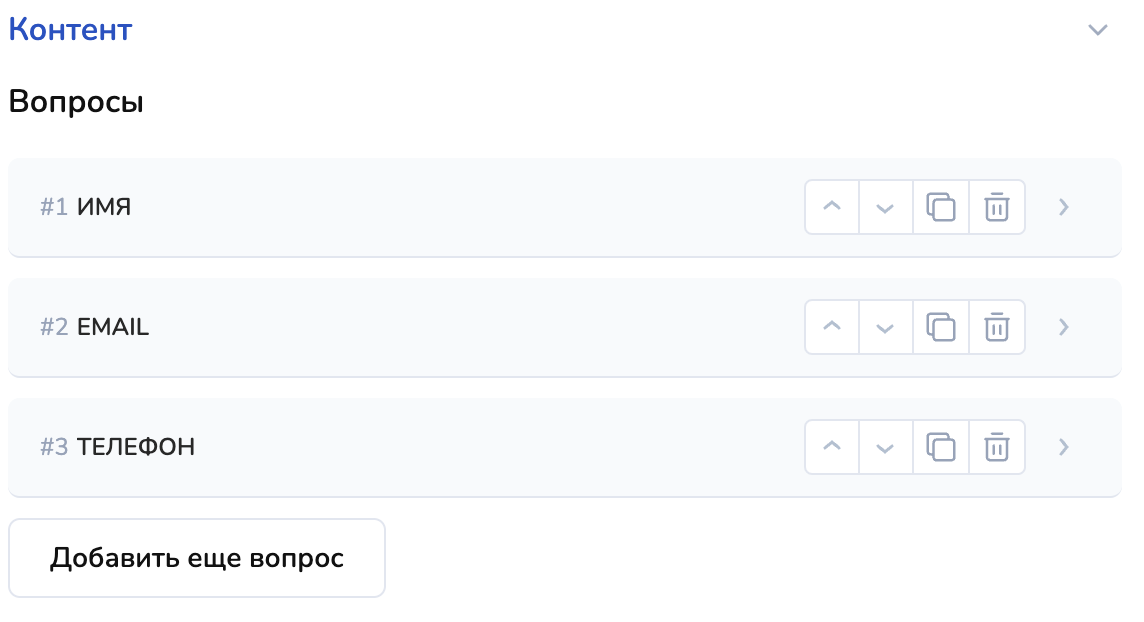Collapse the Контент section arrow
The image size is (1144, 622).
[x=1098, y=30]
